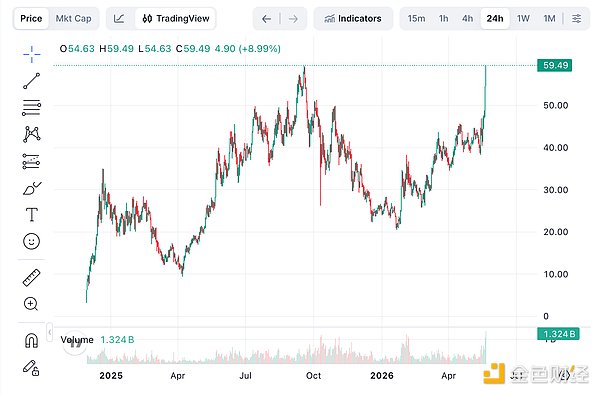Select the TradingView chart mode
600x395 pixels.
click(176, 18)
